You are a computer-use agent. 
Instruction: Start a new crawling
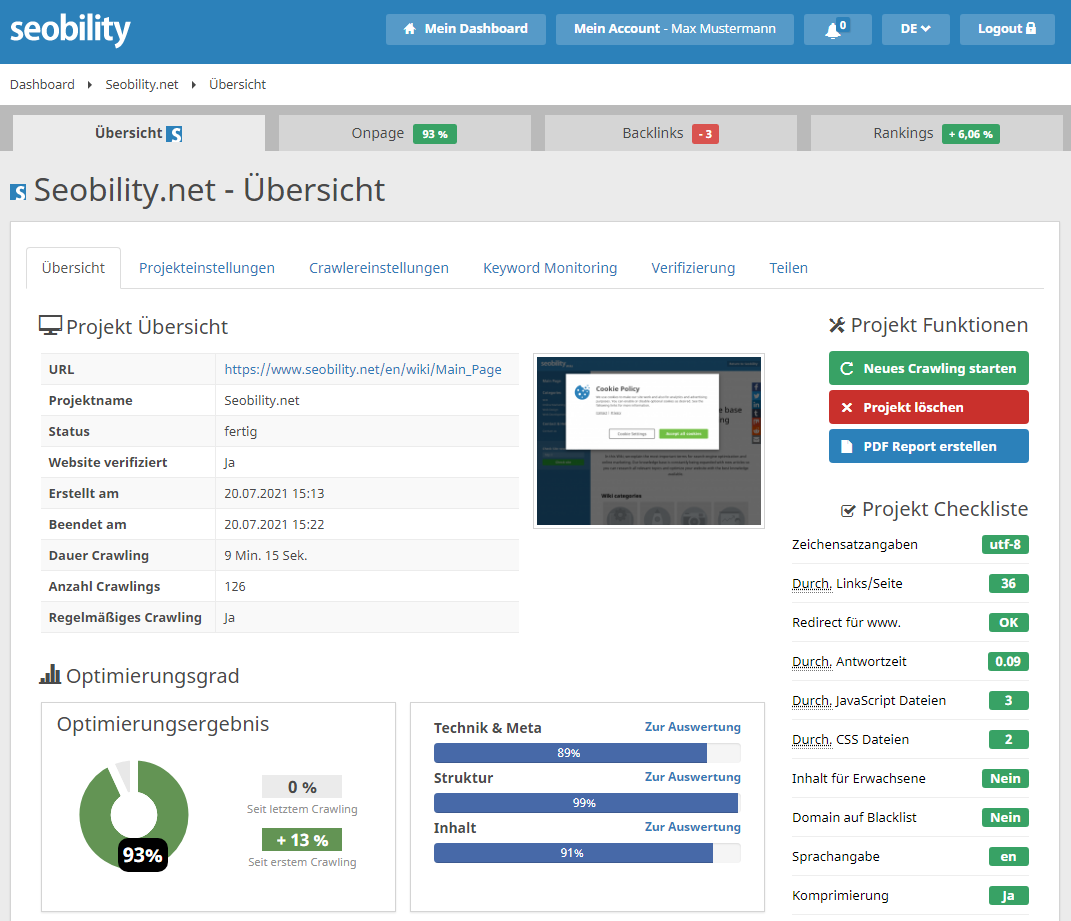click(929, 368)
